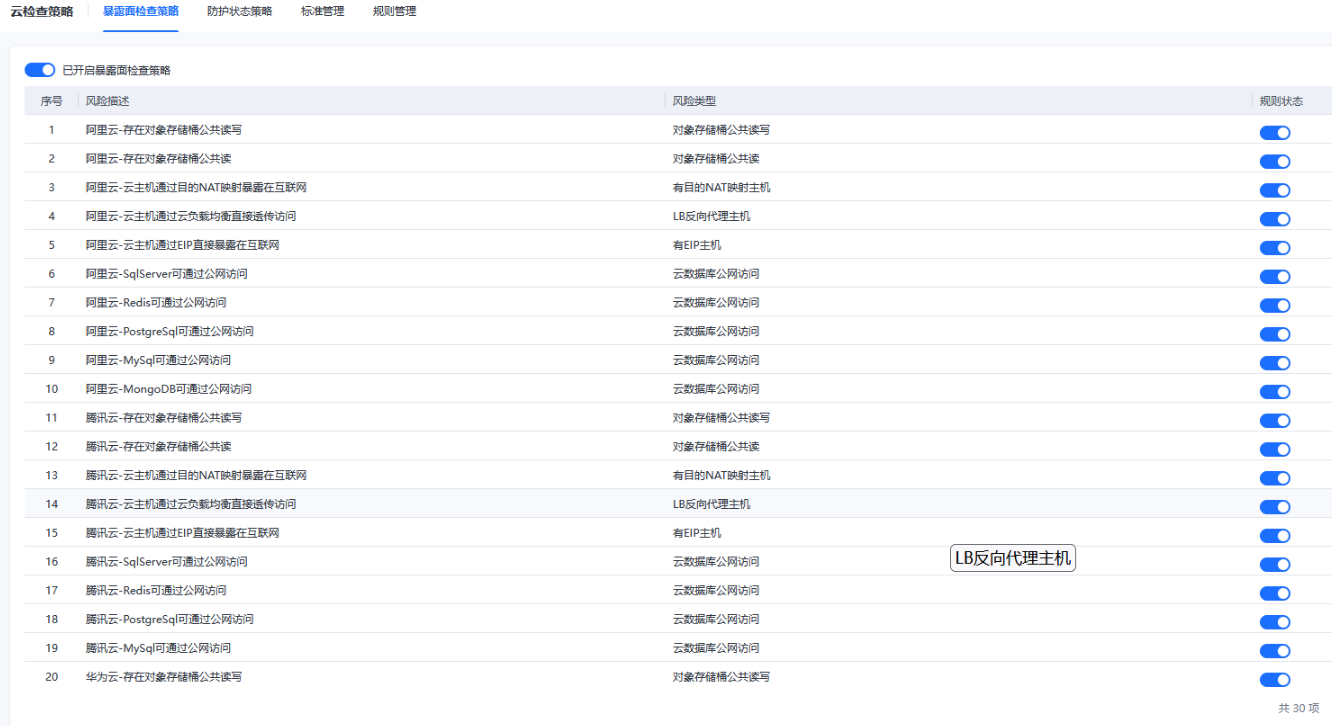This screenshot has width=1332, height=726.
Task: Select the 暴露面检查策略 tab
Action: [141, 12]
